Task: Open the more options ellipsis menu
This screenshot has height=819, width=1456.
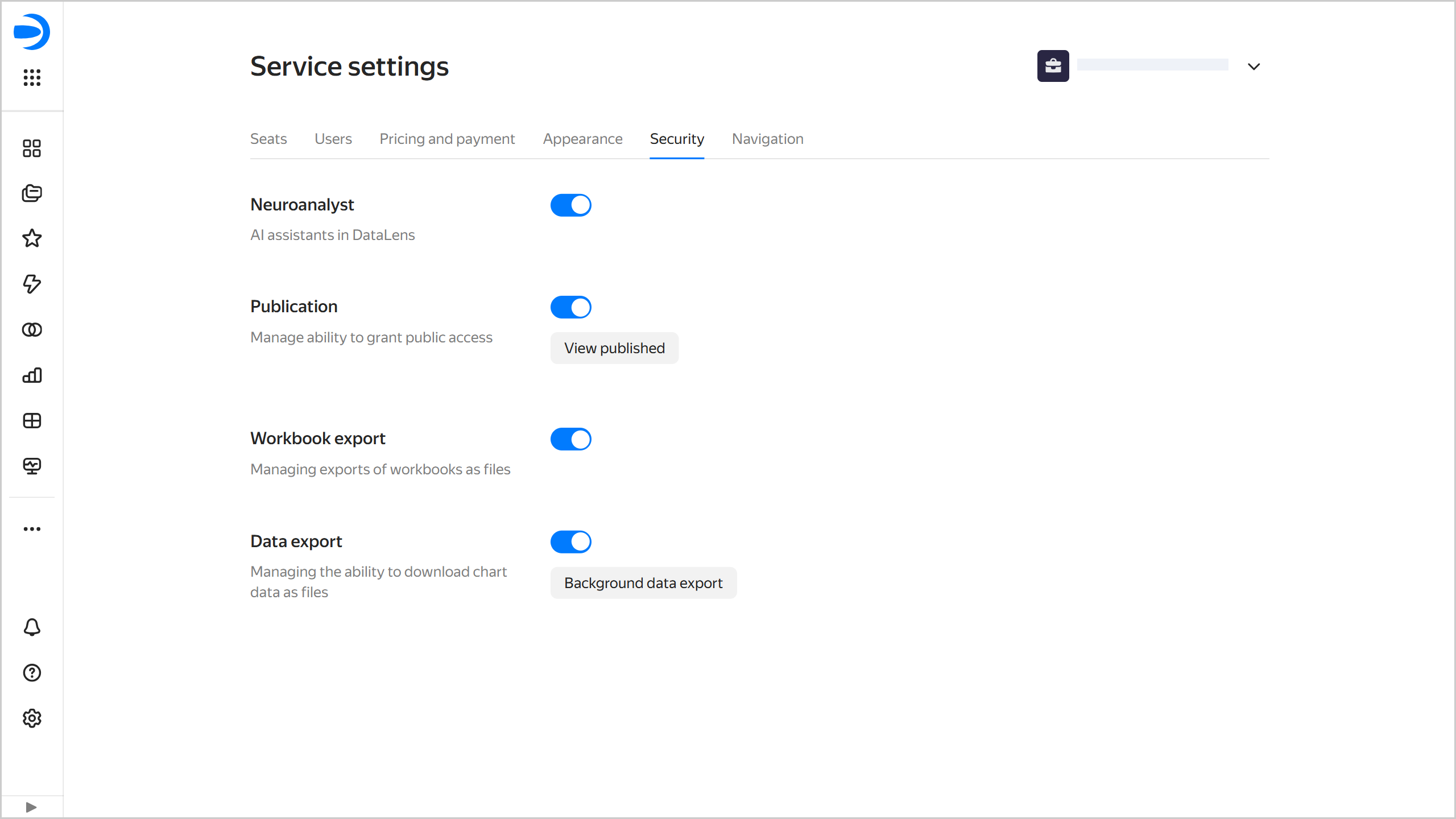Action: click(x=32, y=529)
